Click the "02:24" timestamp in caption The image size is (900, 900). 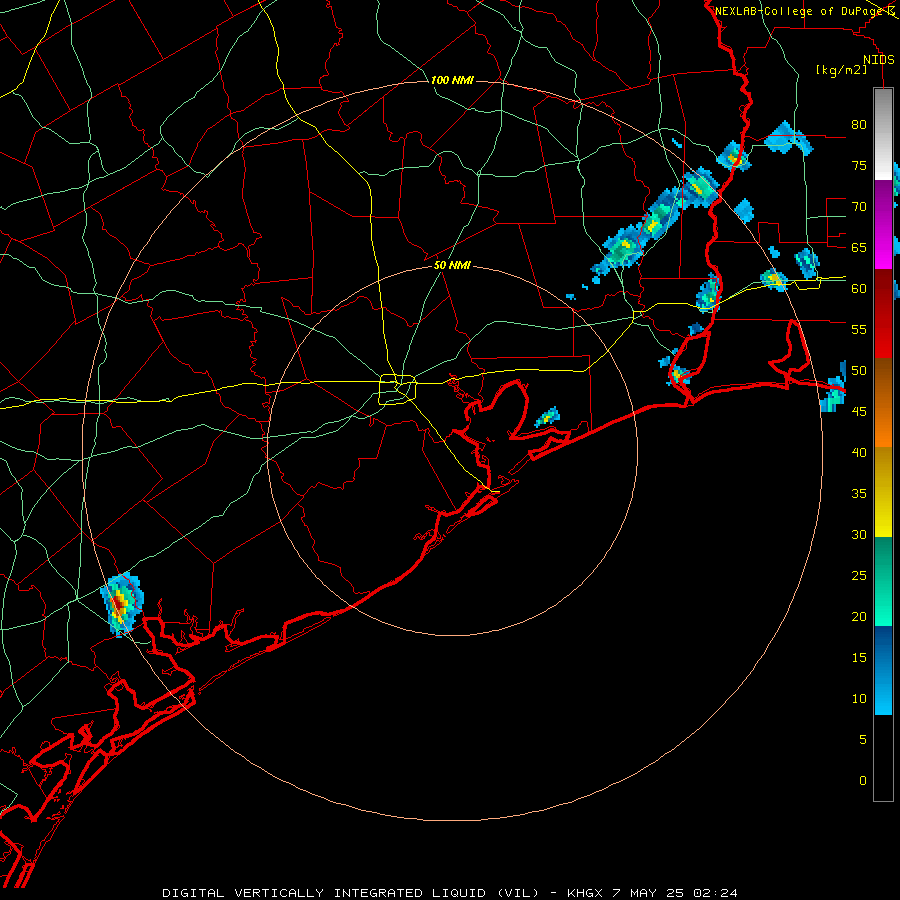pos(715,893)
